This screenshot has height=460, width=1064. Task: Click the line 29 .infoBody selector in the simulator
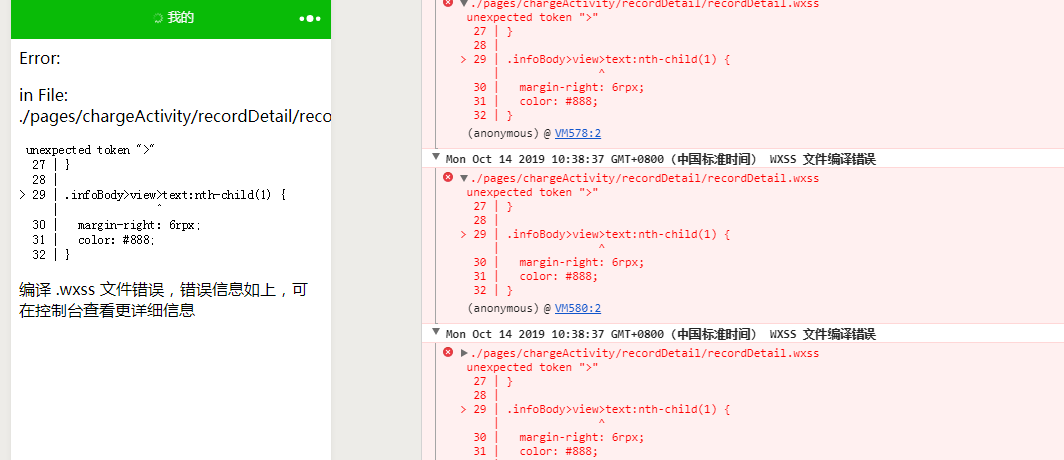click(175, 195)
